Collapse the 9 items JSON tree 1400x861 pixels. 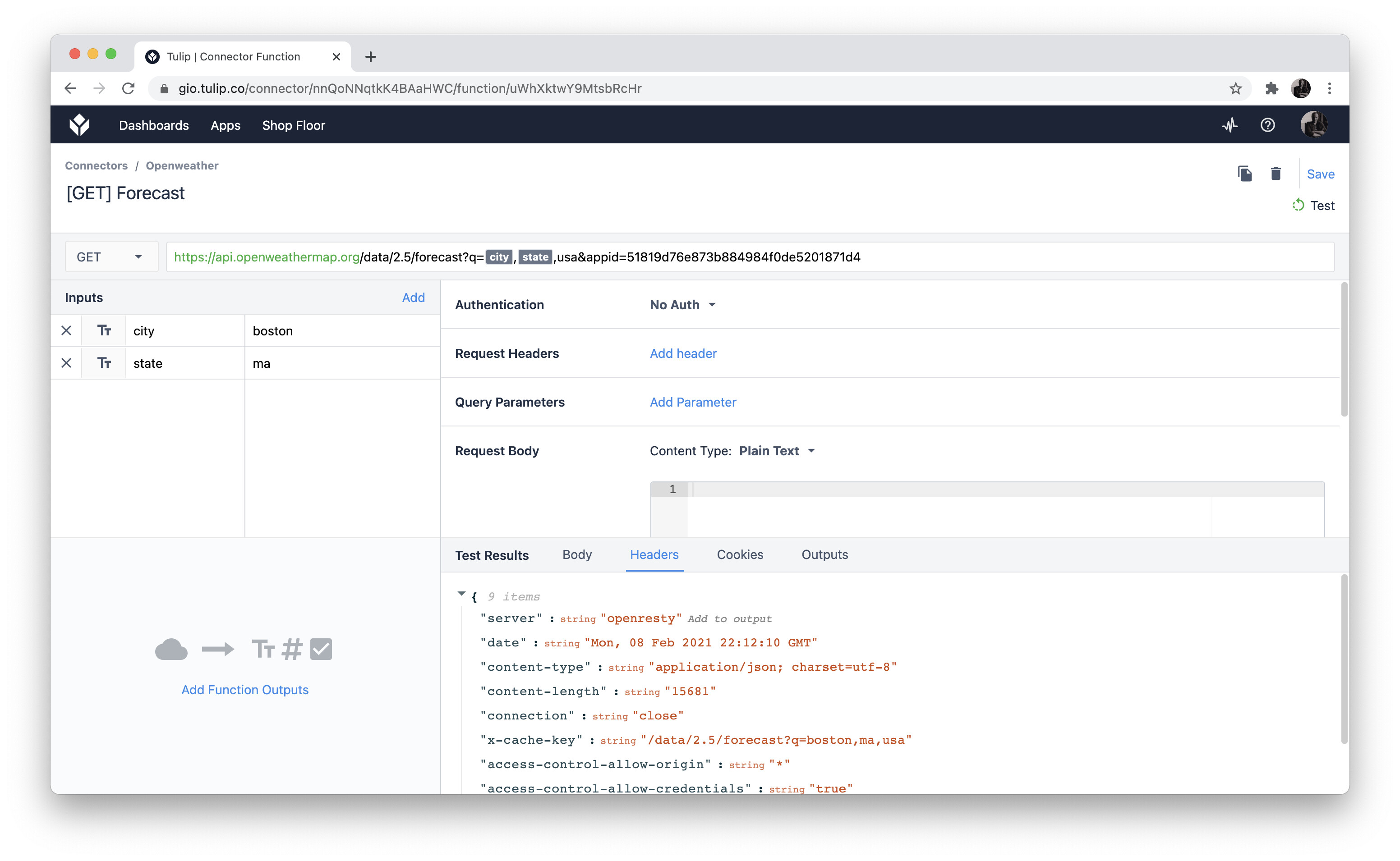click(461, 594)
